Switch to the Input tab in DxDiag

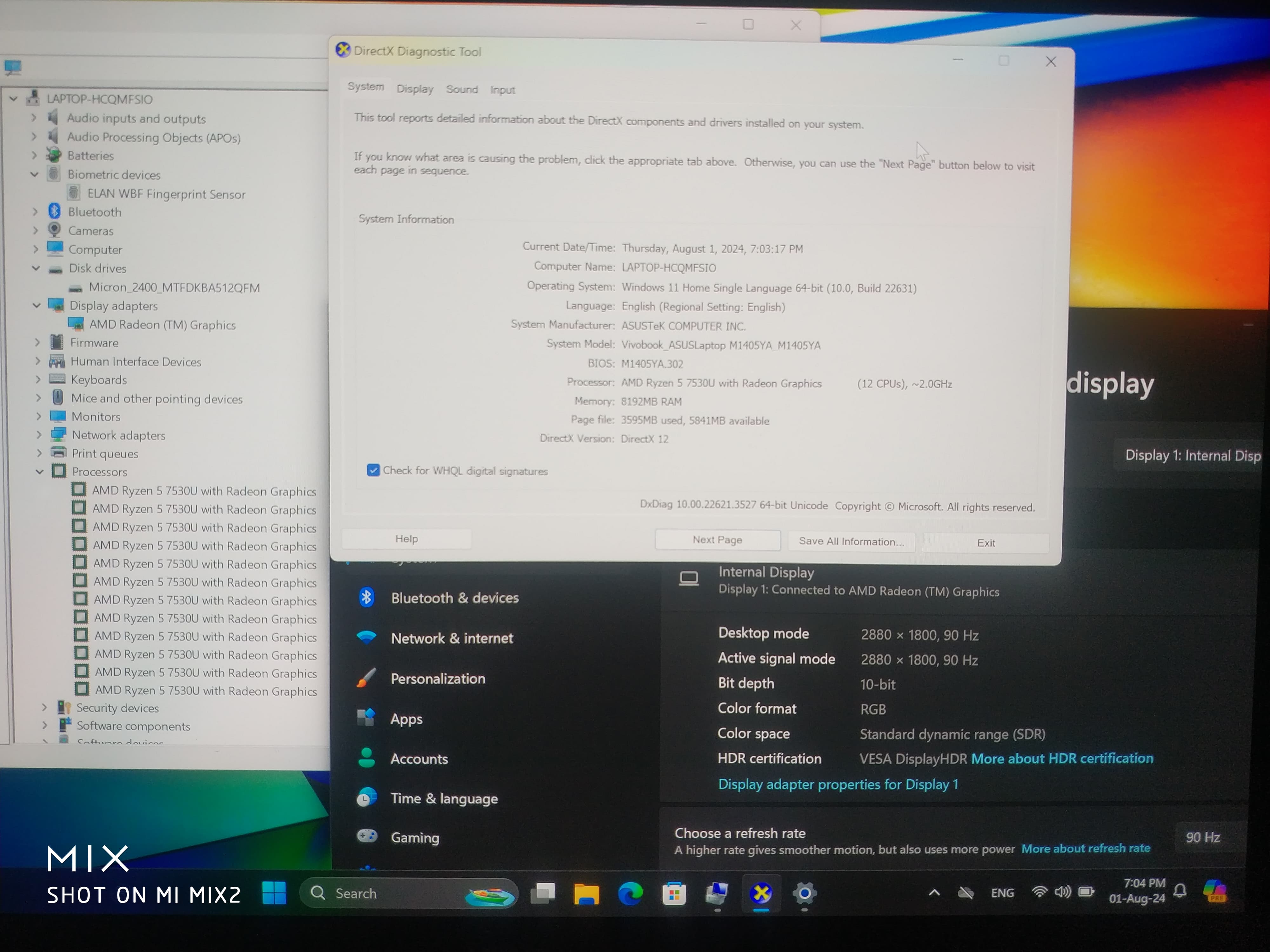click(502, 89)
